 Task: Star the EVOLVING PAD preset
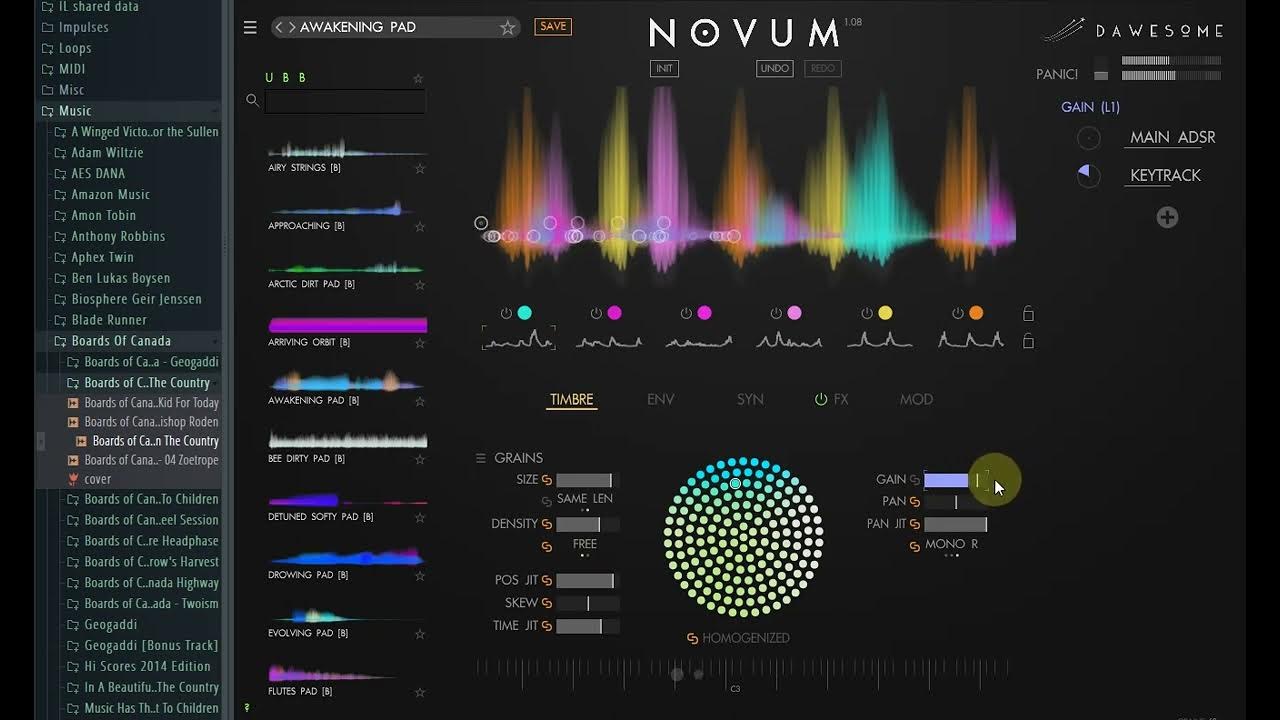click(420, 633)
